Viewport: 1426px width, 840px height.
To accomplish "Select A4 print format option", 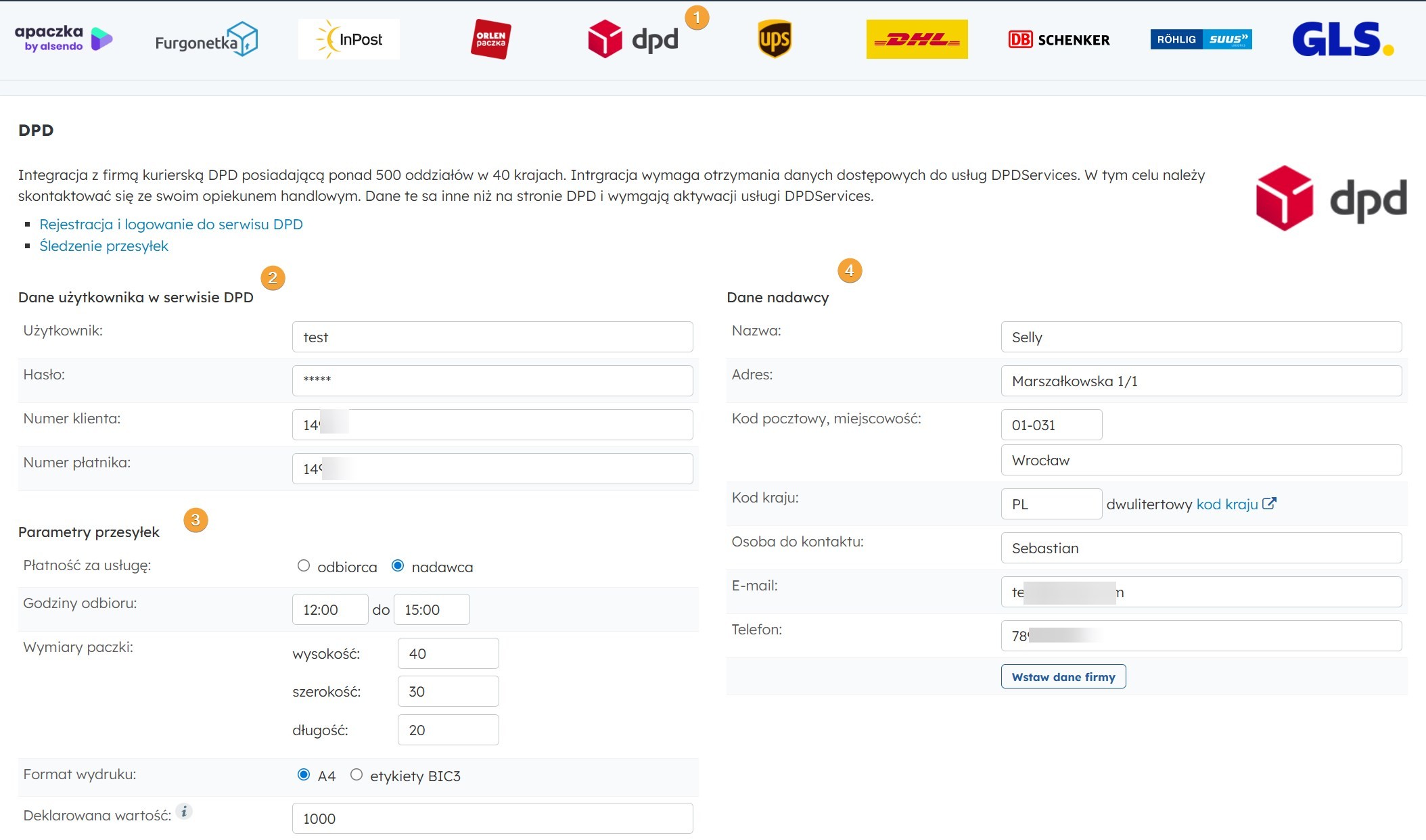I will [304, 774].
